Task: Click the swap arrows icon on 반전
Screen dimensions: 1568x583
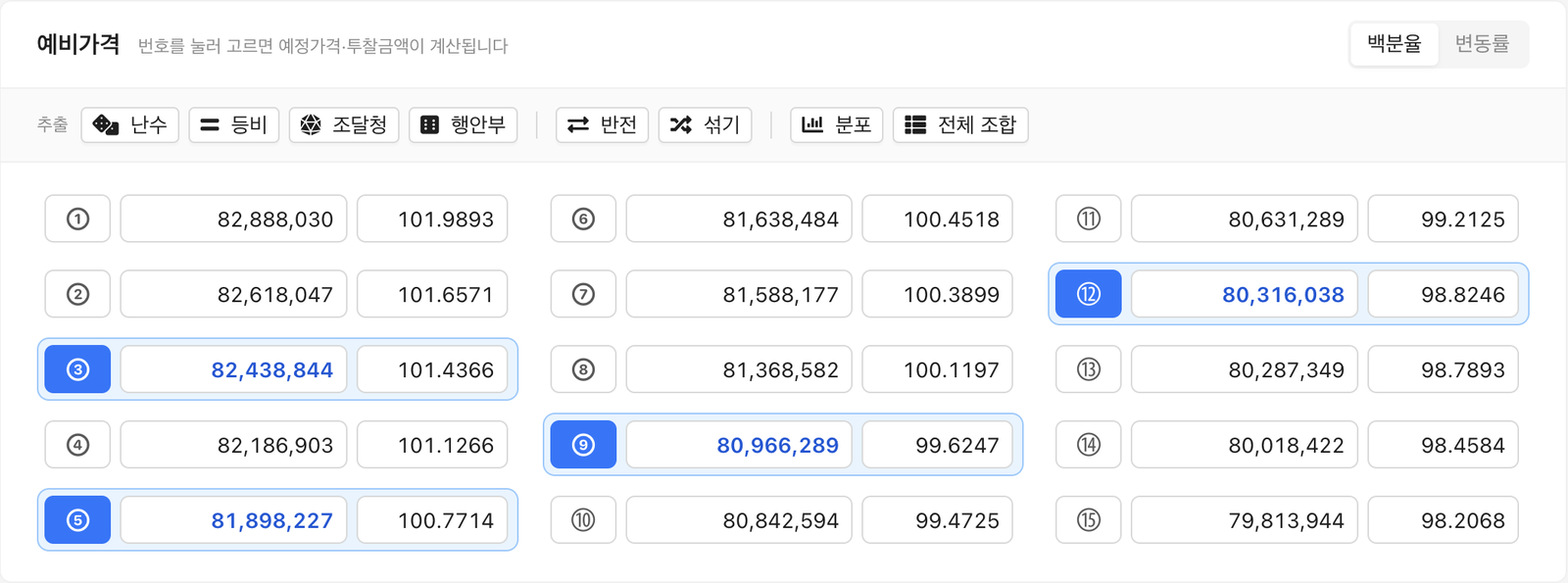Action: 578,124
